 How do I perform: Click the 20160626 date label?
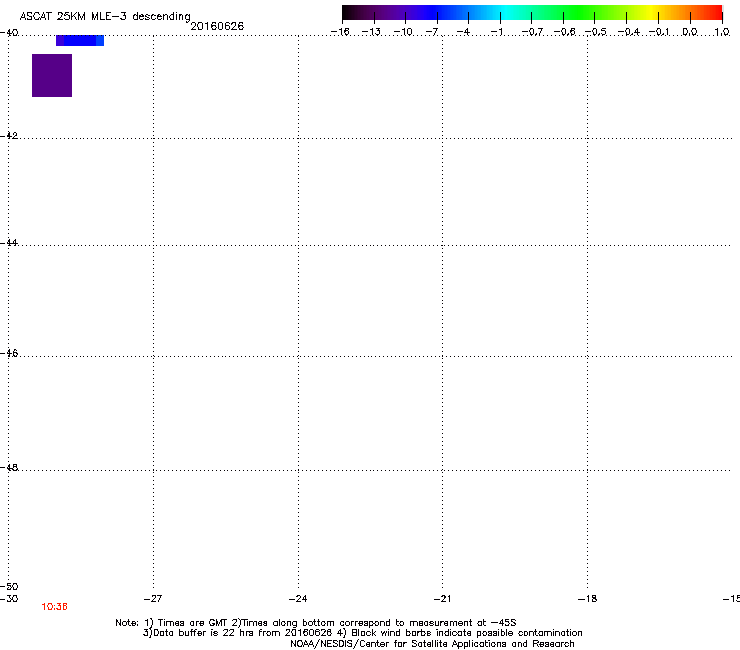tap(217, 26)
